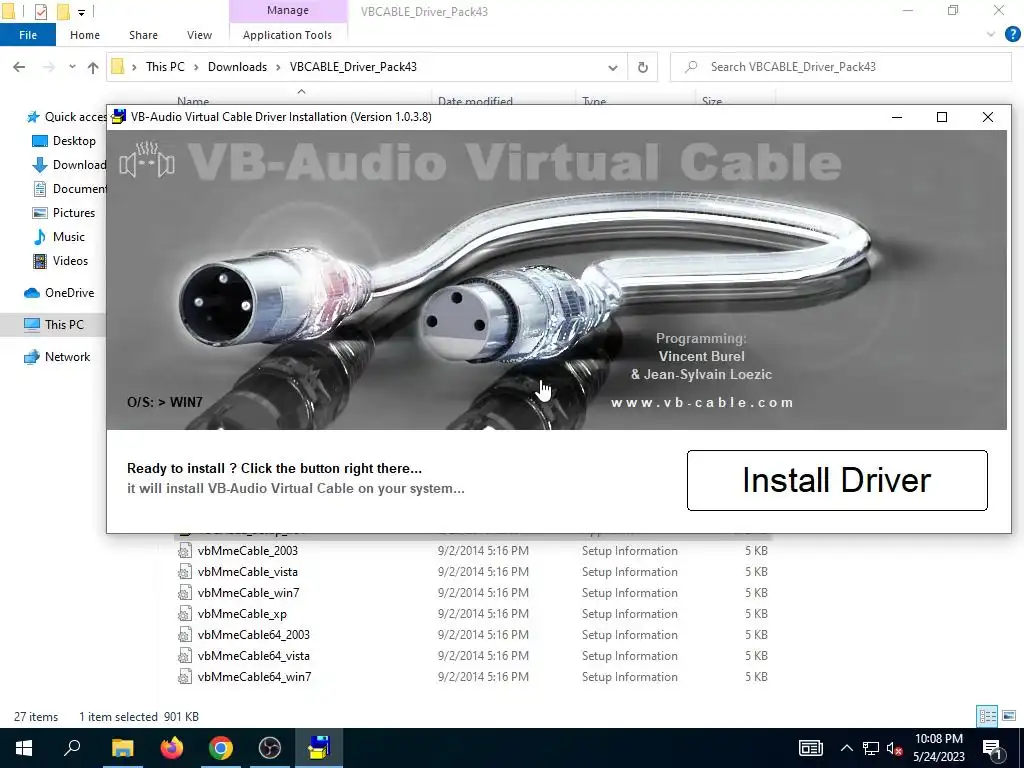Screen dimensions: 1024x768
Task: Open Explorer help question mark icon
Action: (x=1012, y=35)
